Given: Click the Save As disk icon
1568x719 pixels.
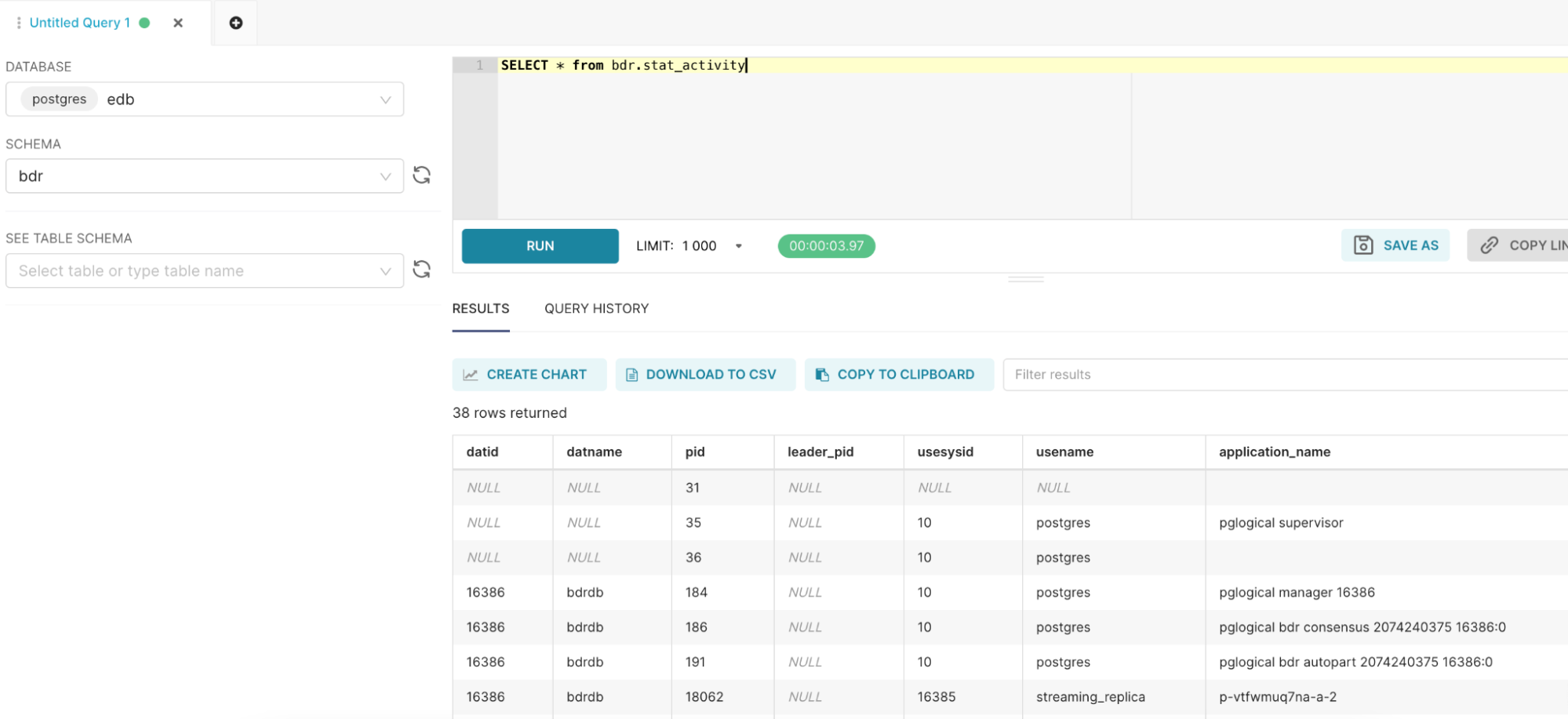Looking at the screenshot, I should pos(1363,245).
